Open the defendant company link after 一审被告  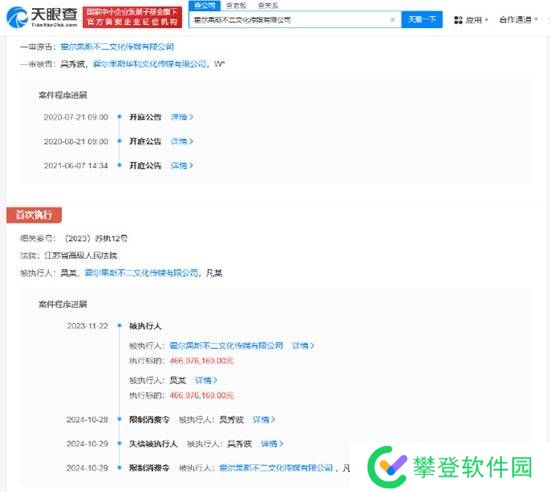(x=150, y=64)
